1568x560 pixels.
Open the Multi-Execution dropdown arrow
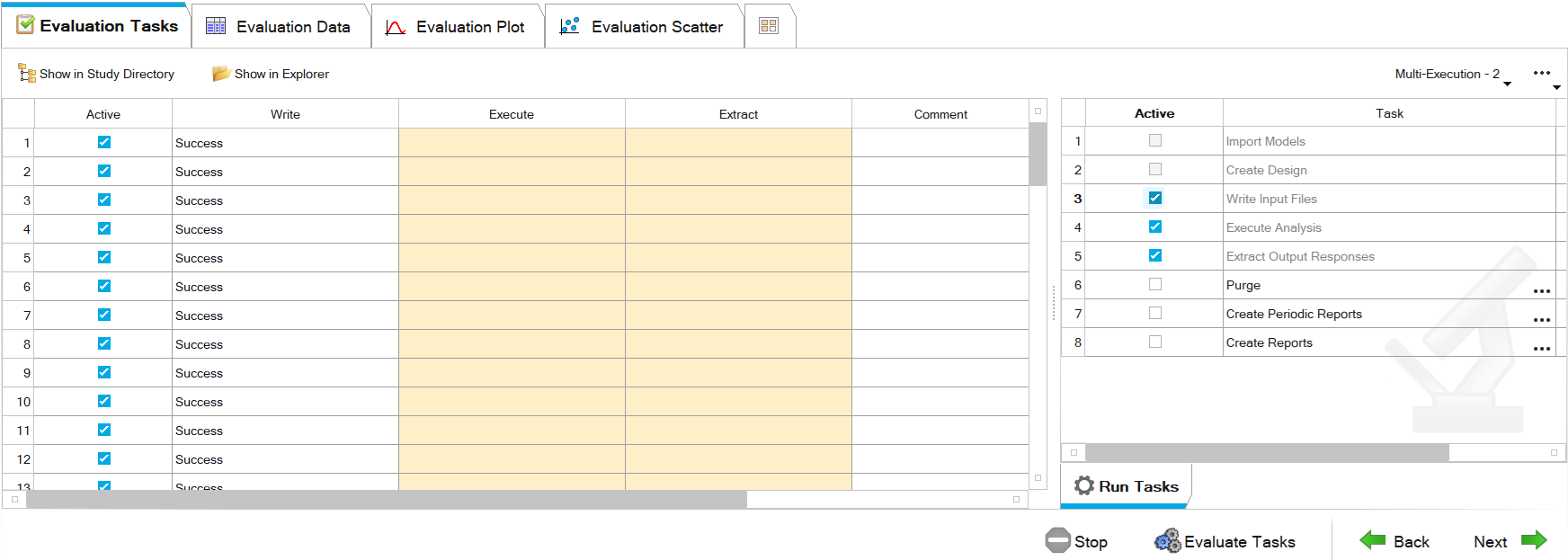click(1508, 84)
